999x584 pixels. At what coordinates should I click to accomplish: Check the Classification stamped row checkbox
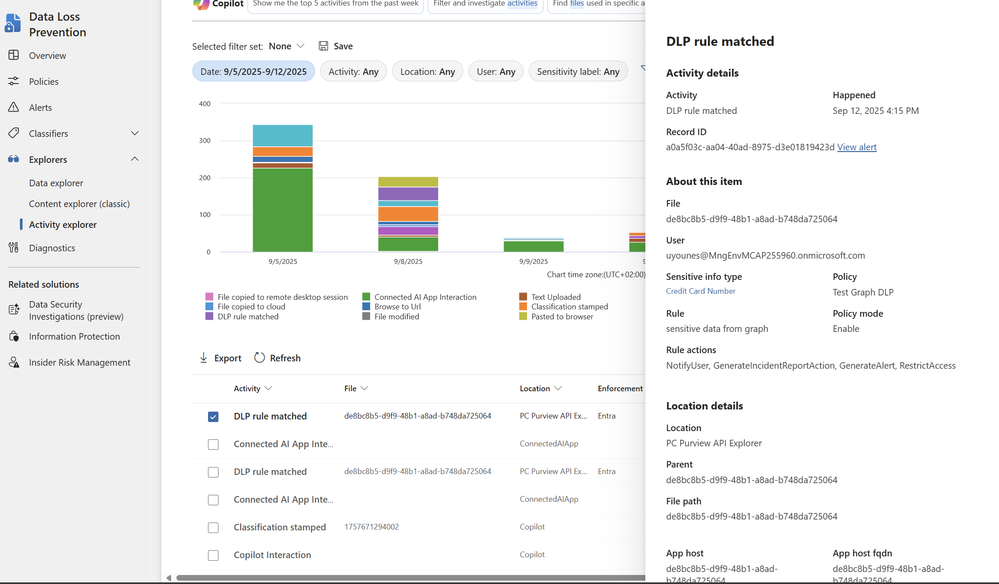point(213,527)
